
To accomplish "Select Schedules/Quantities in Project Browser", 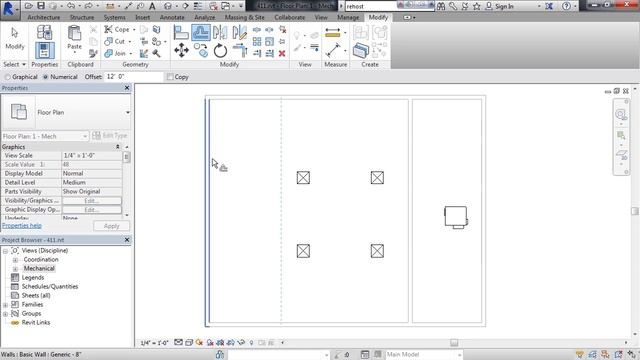I will pyautogui.click(x=50, y=287).
